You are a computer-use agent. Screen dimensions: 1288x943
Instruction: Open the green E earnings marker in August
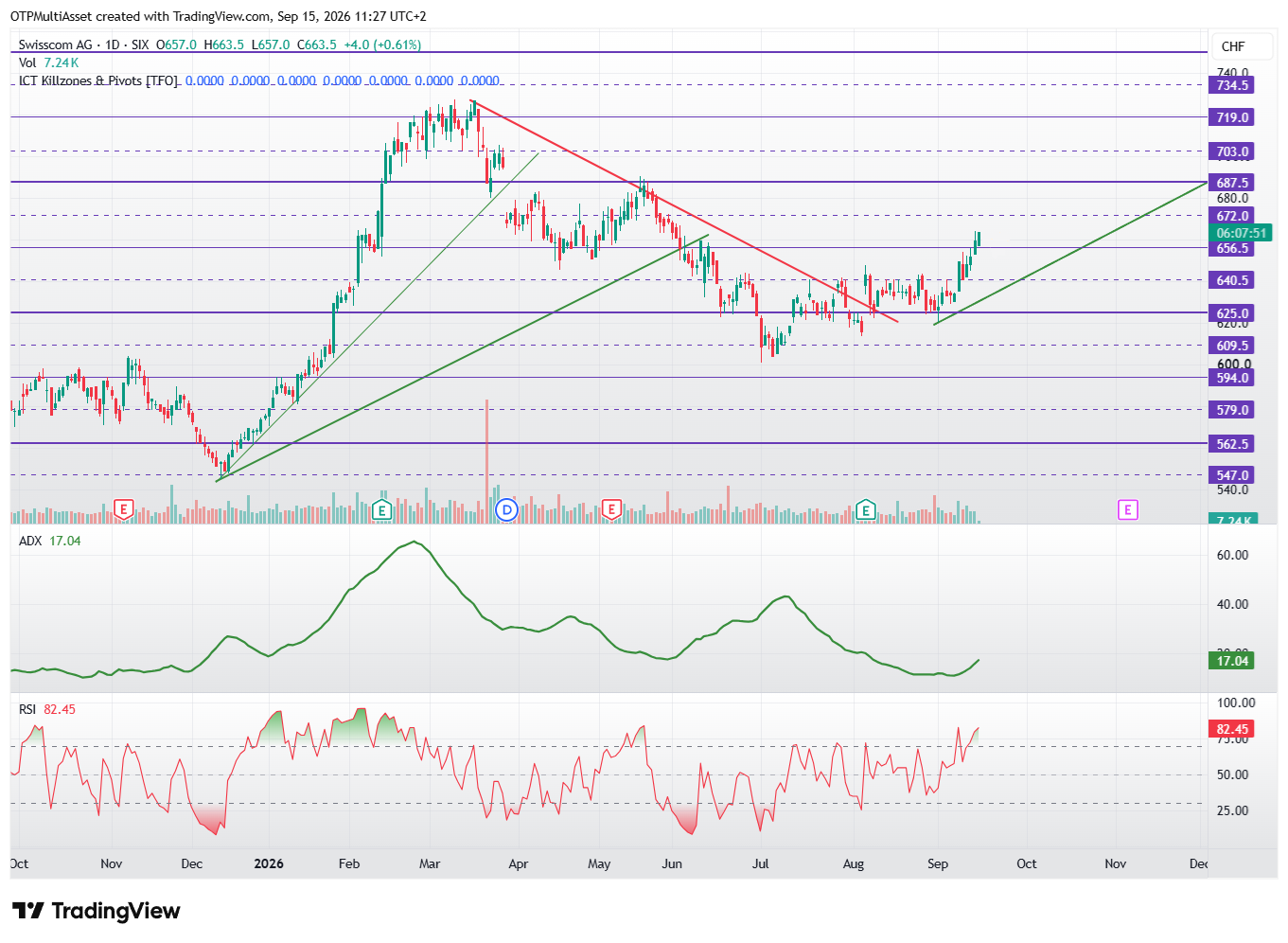[x=865, y=510]
